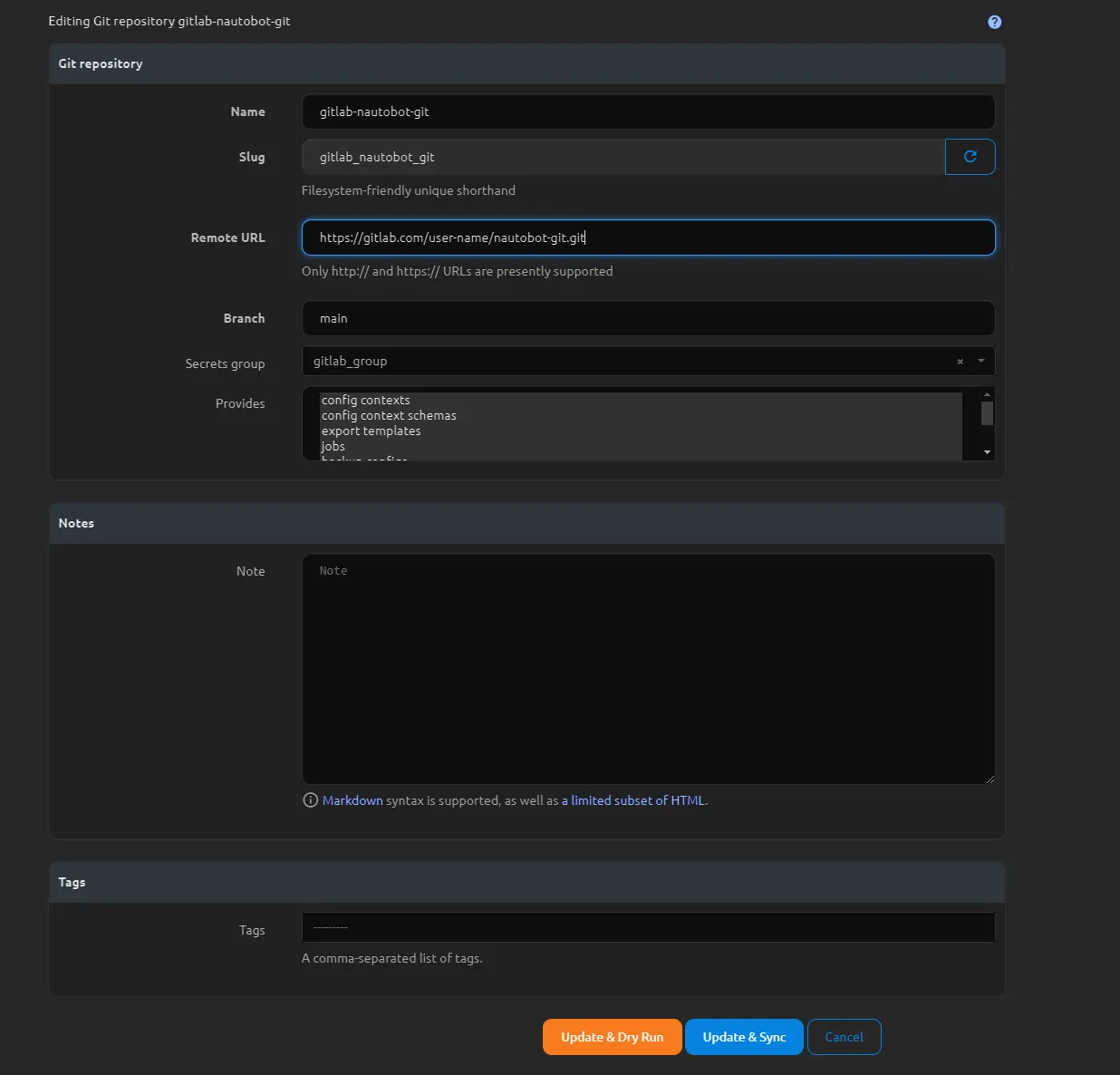The width and height of the screenshot is (1120, 1075).
Task: Click the Provides list scrollbar thumb
Action: coord(987,413)
